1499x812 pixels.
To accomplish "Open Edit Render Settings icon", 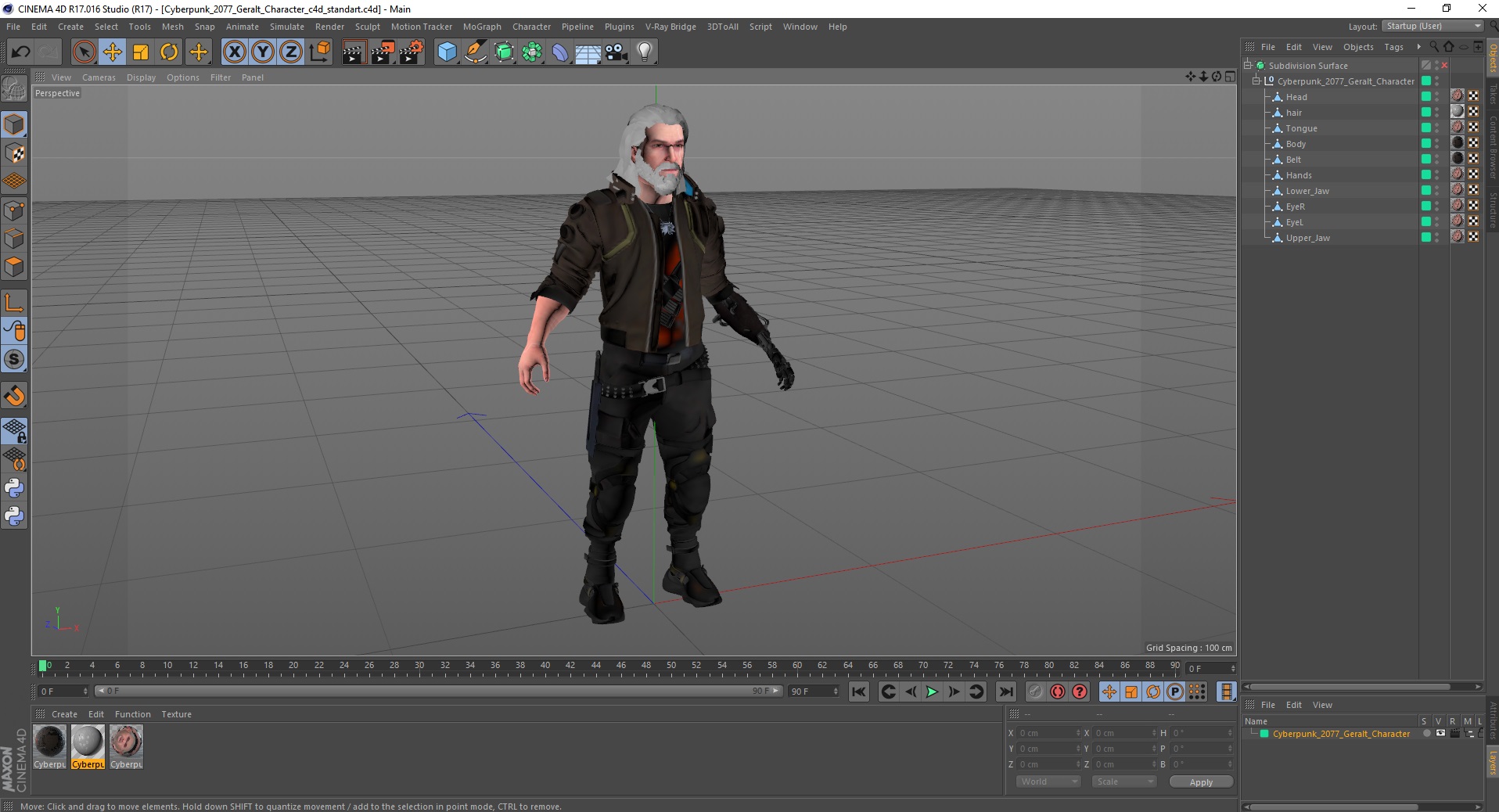I will click(411, 52).
